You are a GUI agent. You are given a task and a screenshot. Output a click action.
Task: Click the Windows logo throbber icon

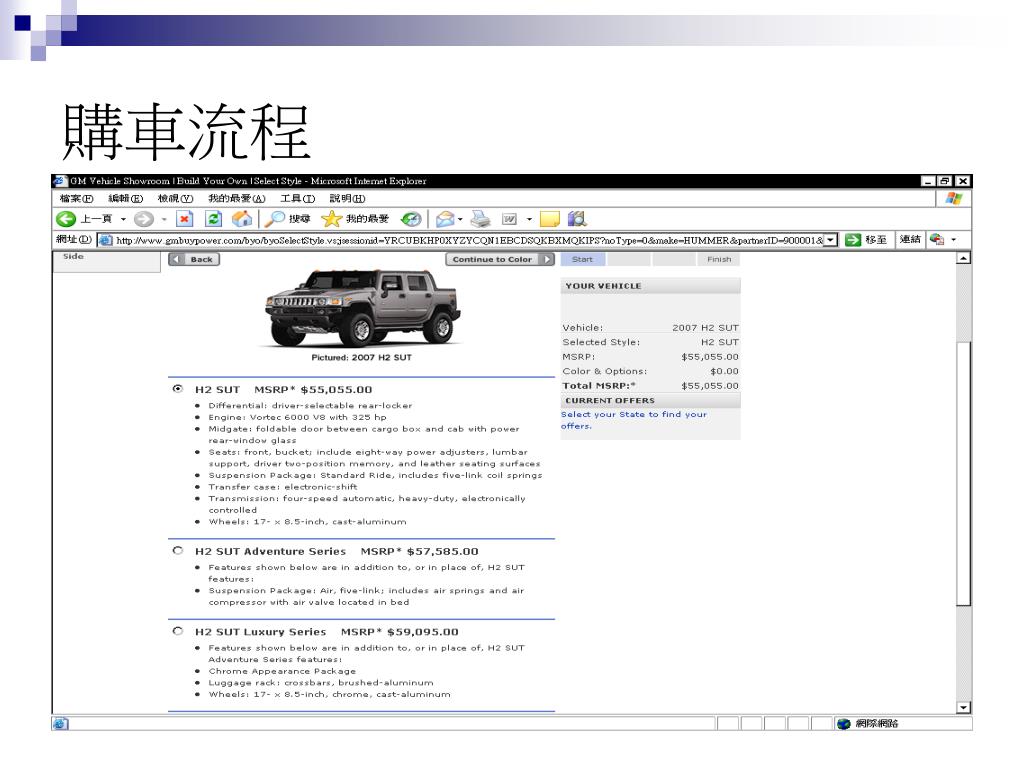pyautogui.click(x=954, y=199)
